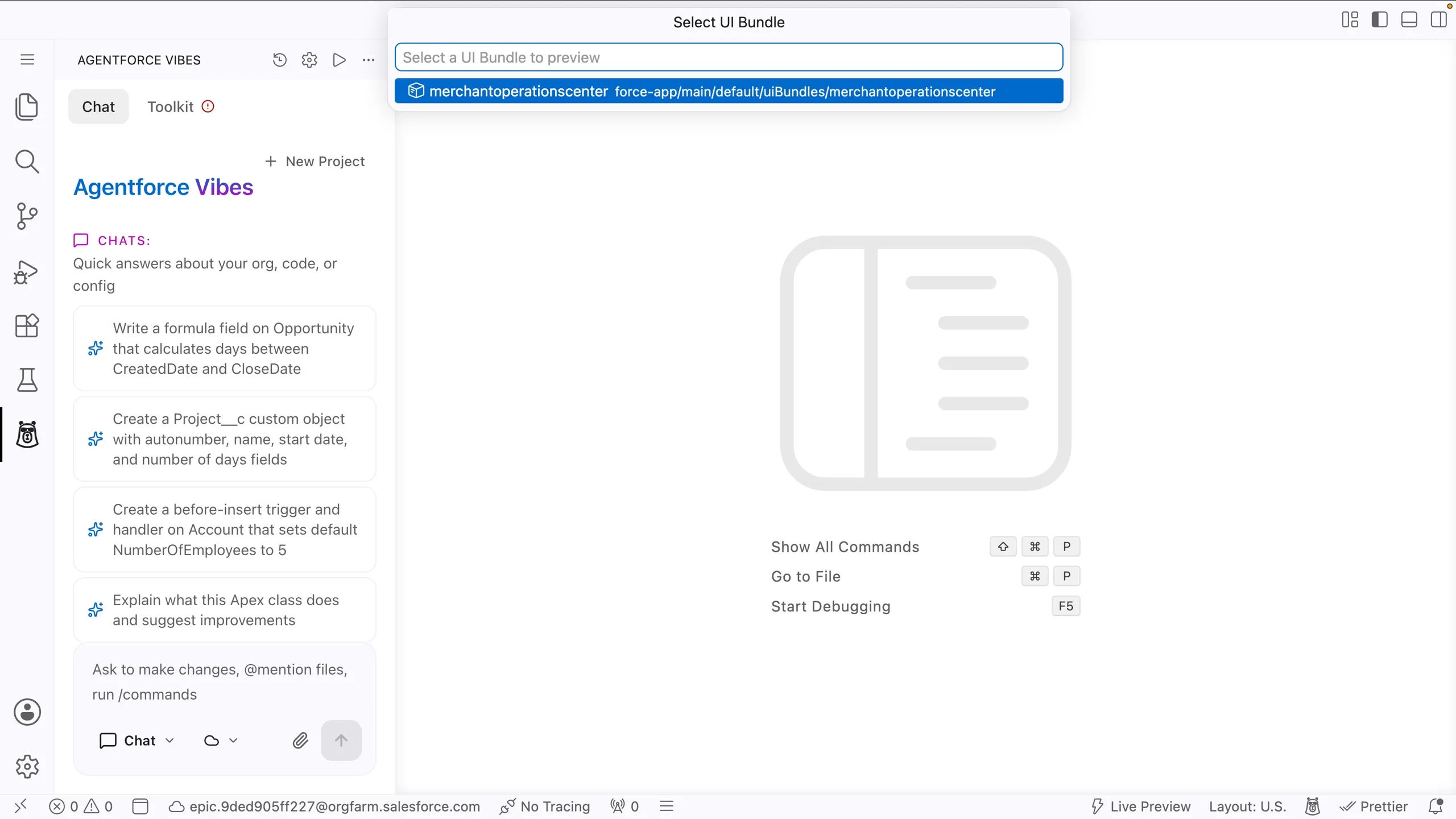Open remote window indicator in status bar
Image resolution: width=1456 pixels, height=819 pixels.
pyautogui.click(x=20, y=806)
